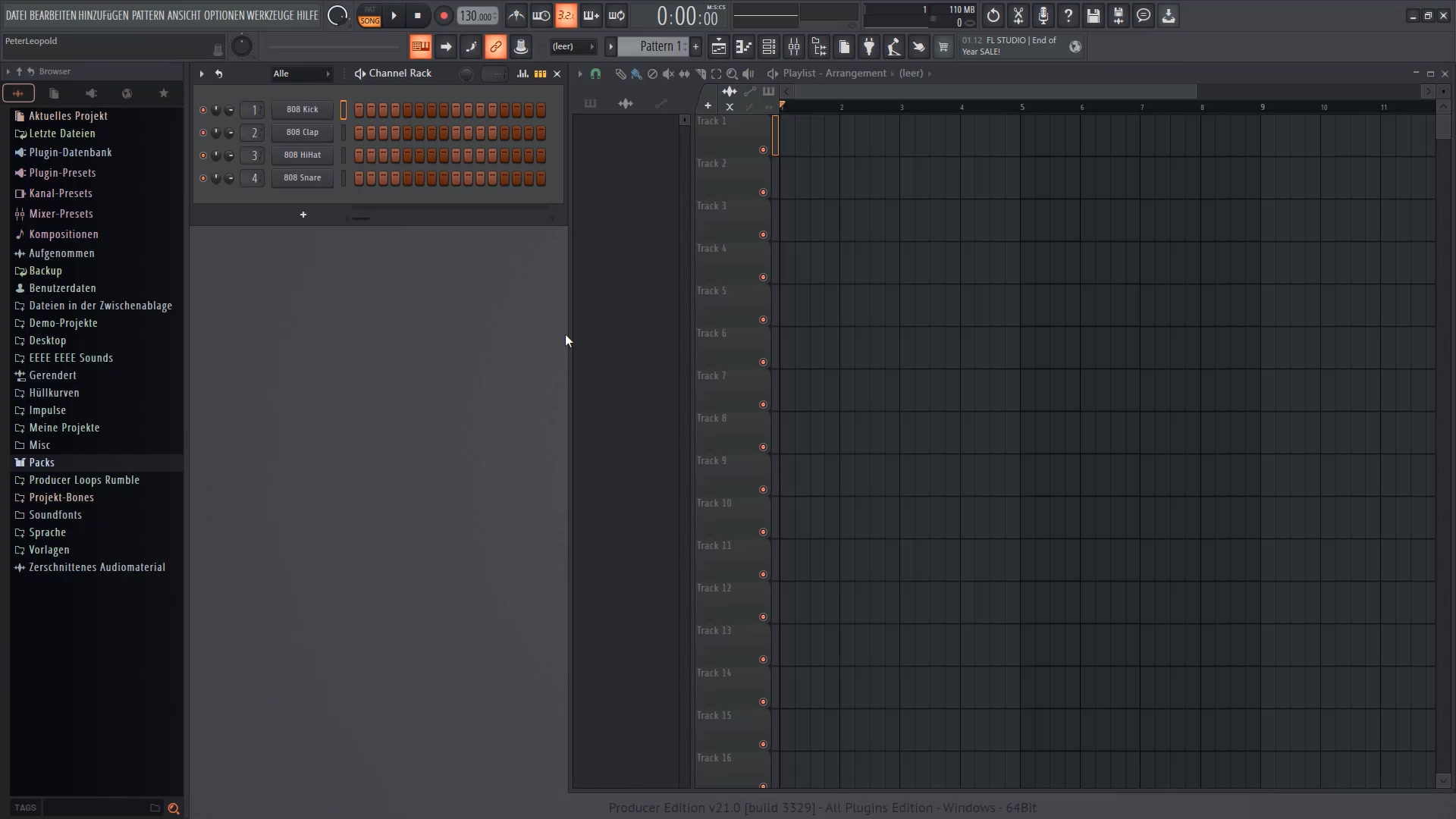The width and height of the screenshot is (1456, 819).
Task: Click the tempo 130.000 field
Action: 476,16
